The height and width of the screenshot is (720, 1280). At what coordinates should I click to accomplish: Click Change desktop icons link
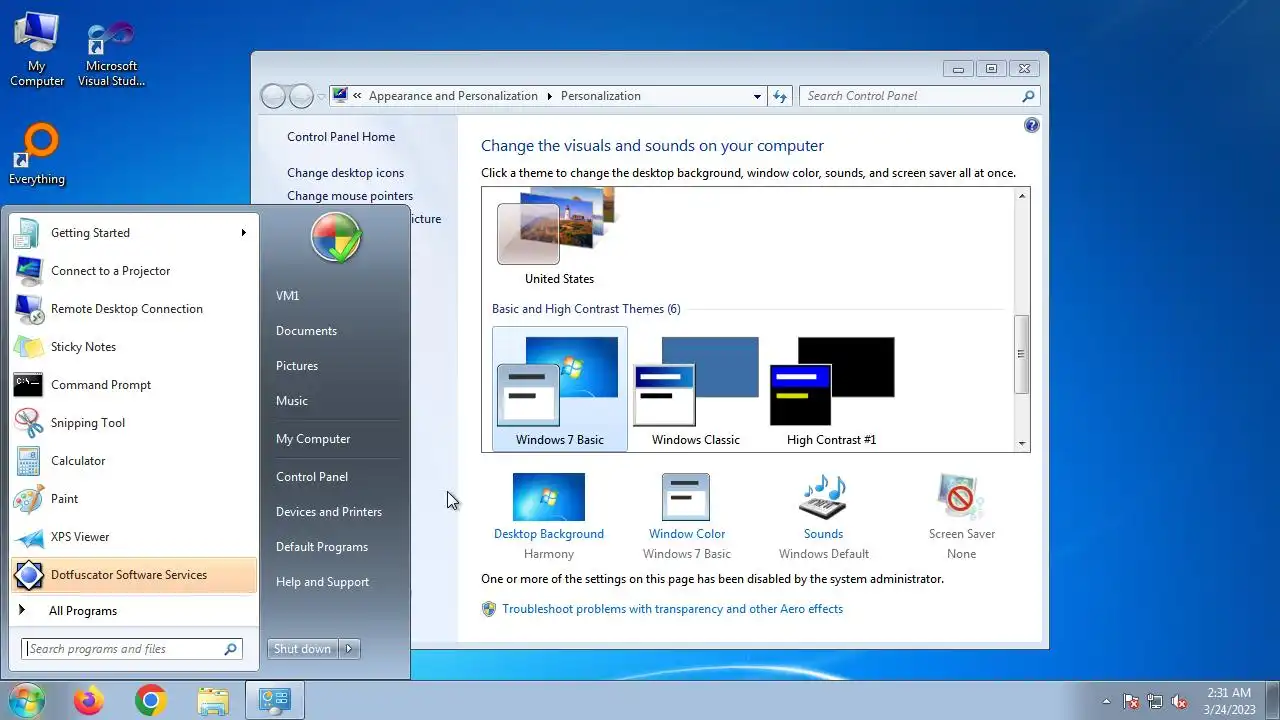point(346,173)
